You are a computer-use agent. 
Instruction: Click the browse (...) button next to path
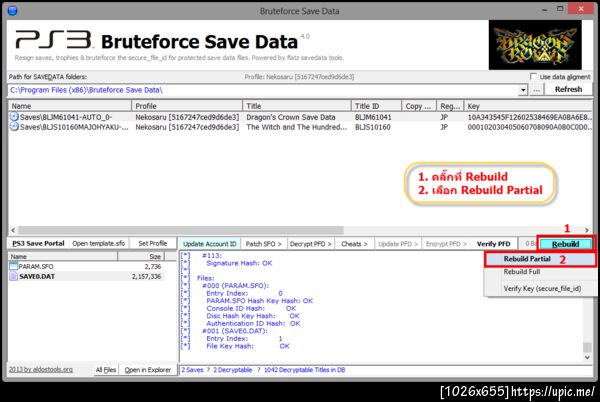pos(536,90)
